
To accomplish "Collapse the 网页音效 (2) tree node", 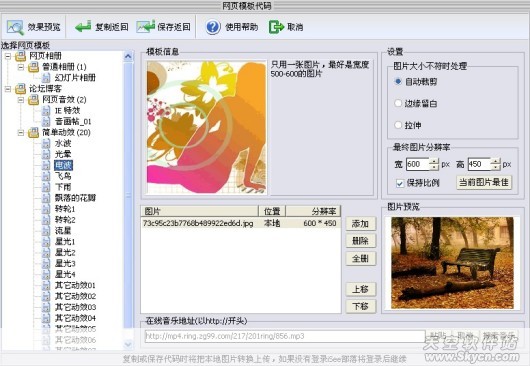I will coord(21,100).
